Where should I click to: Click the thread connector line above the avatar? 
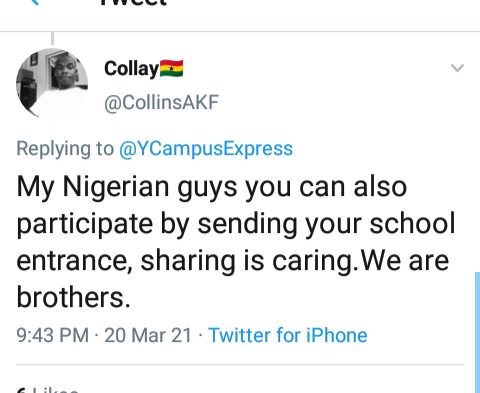pos(52,38)
